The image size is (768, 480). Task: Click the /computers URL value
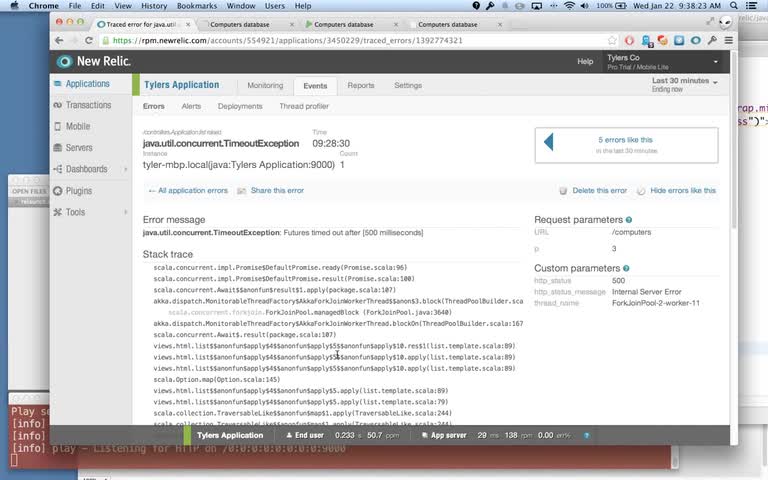(631, 232)
